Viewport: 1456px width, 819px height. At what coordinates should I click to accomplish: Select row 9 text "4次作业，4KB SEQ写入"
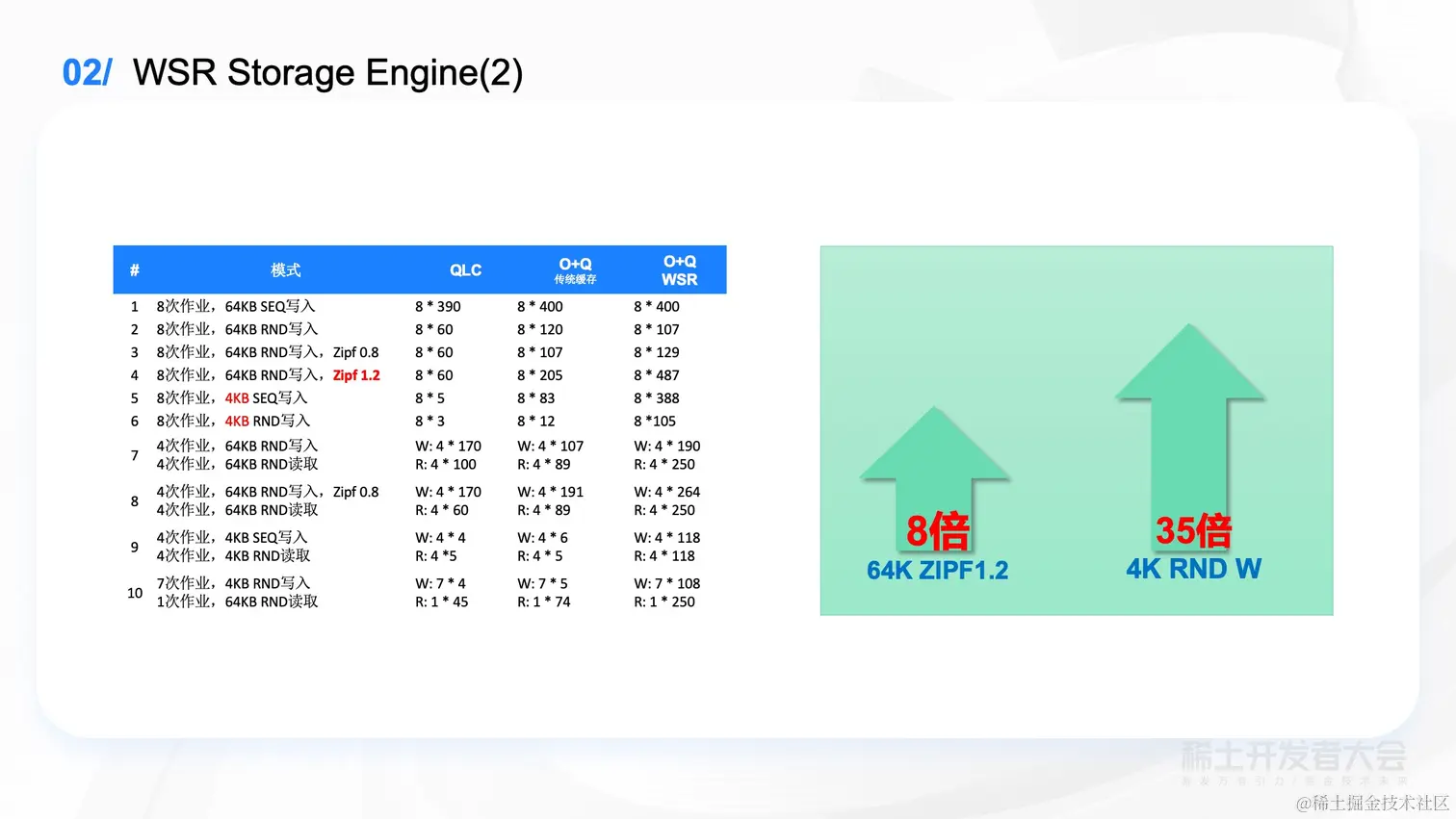[x=232, y=537]
